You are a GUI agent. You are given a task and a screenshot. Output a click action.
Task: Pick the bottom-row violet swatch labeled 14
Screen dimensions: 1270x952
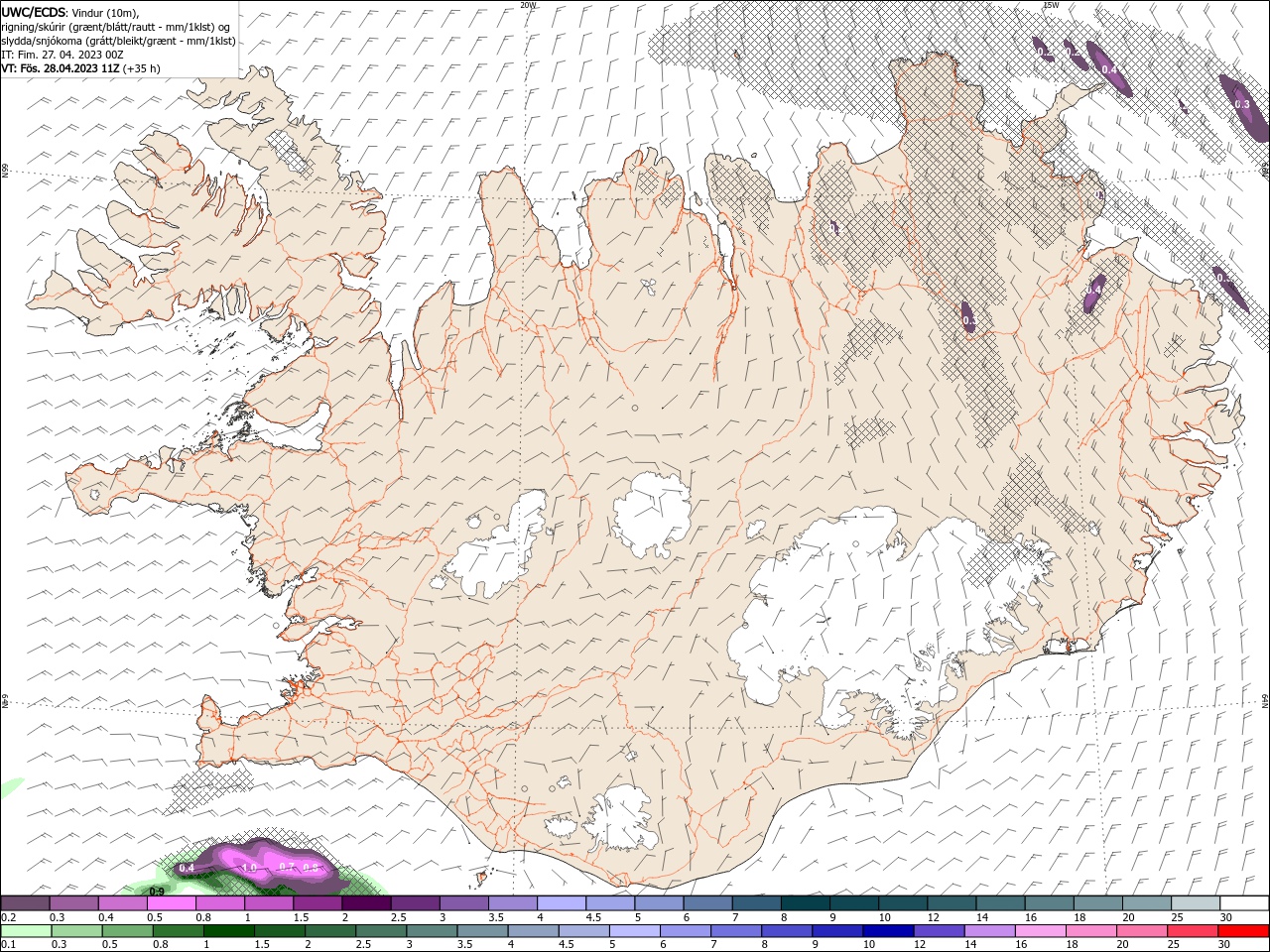pyautogui.click(x=990, y=931)
